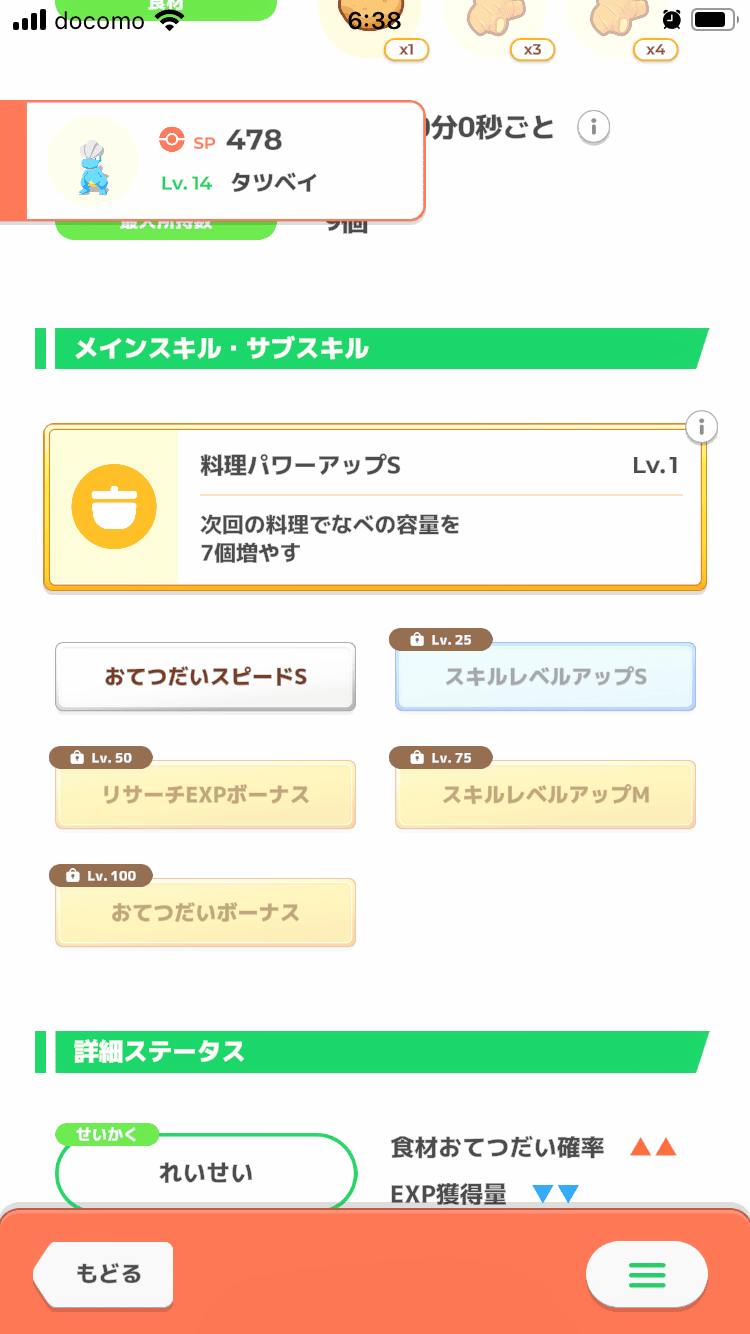Select the locked リサーチEXPボーナス sub skill
The image size is (750, 1334).
pyautogui.click(x=205, y=795)
